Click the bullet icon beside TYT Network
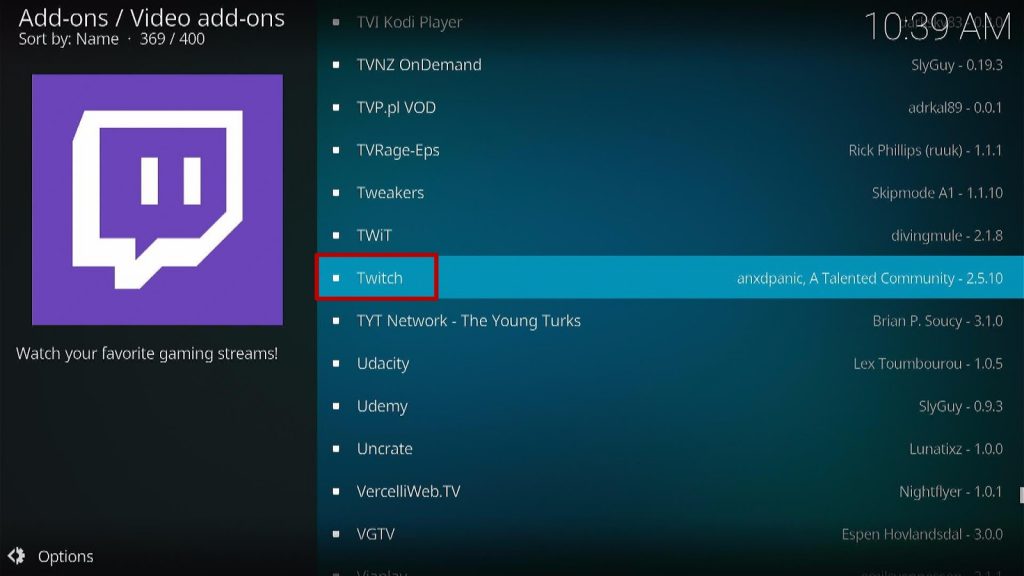The width and height of the screenshot is (1024, 576). click(336, 321)
